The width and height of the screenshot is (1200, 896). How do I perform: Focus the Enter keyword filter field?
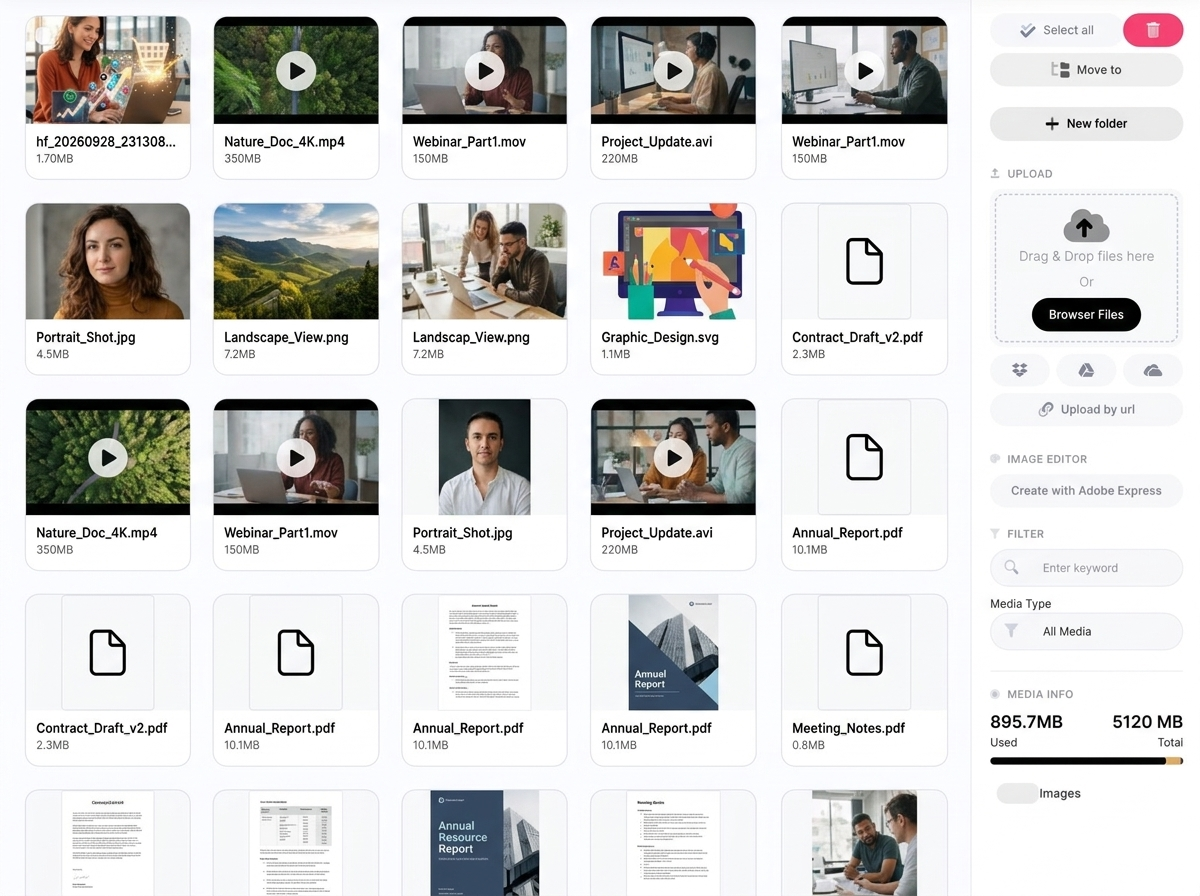click(x=1086, y=568)
